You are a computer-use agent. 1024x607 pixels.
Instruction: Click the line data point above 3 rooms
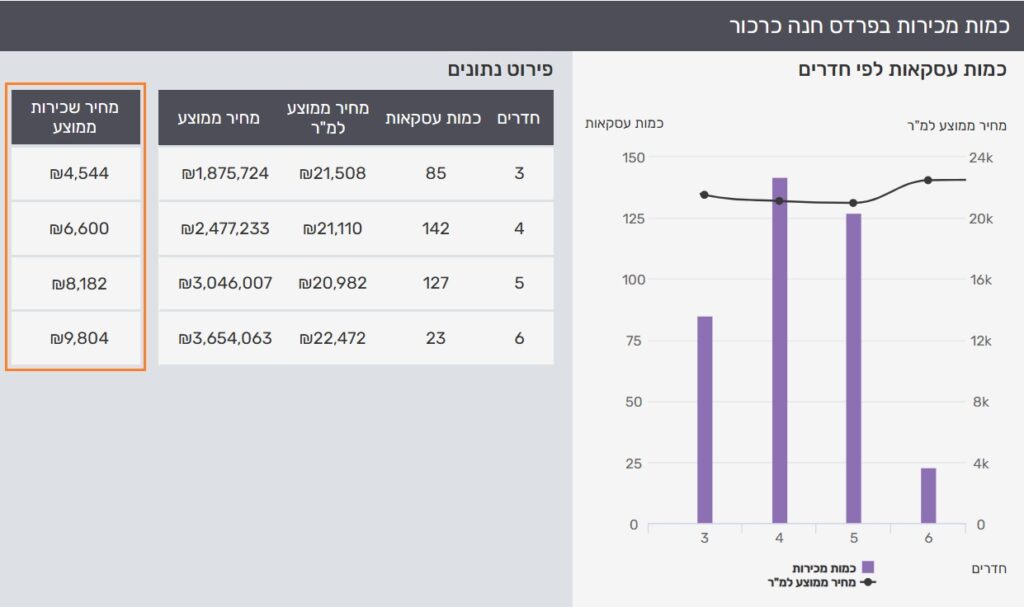704,195
